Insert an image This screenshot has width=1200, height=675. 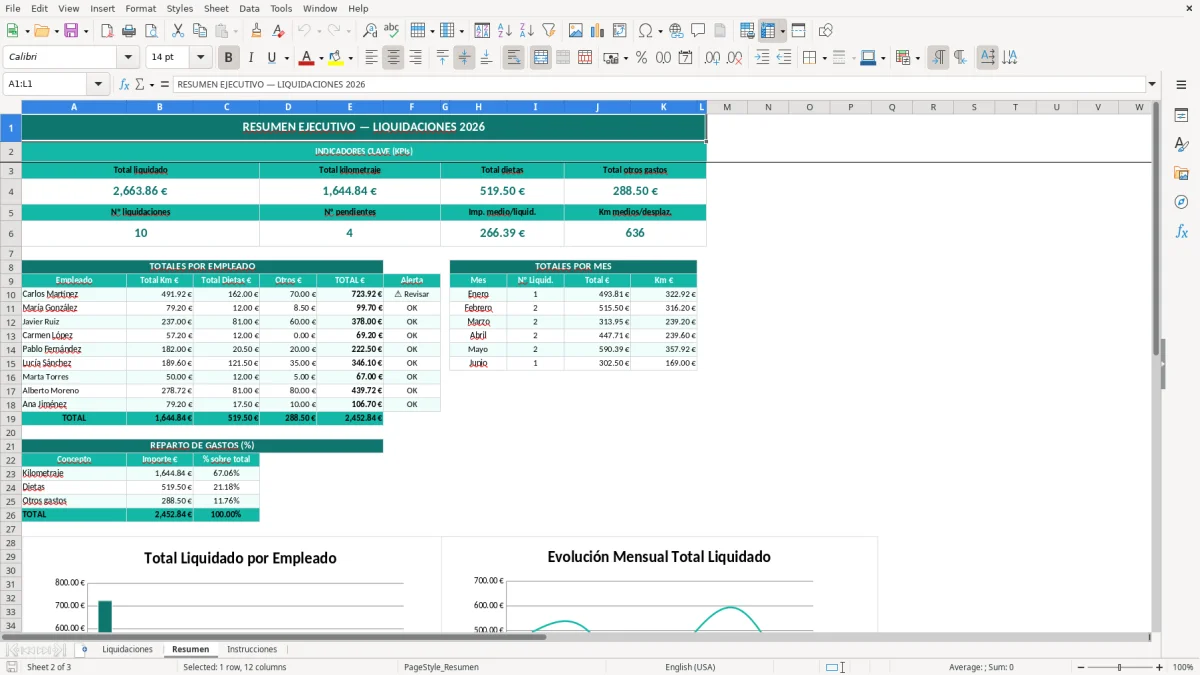click(576, 31)
